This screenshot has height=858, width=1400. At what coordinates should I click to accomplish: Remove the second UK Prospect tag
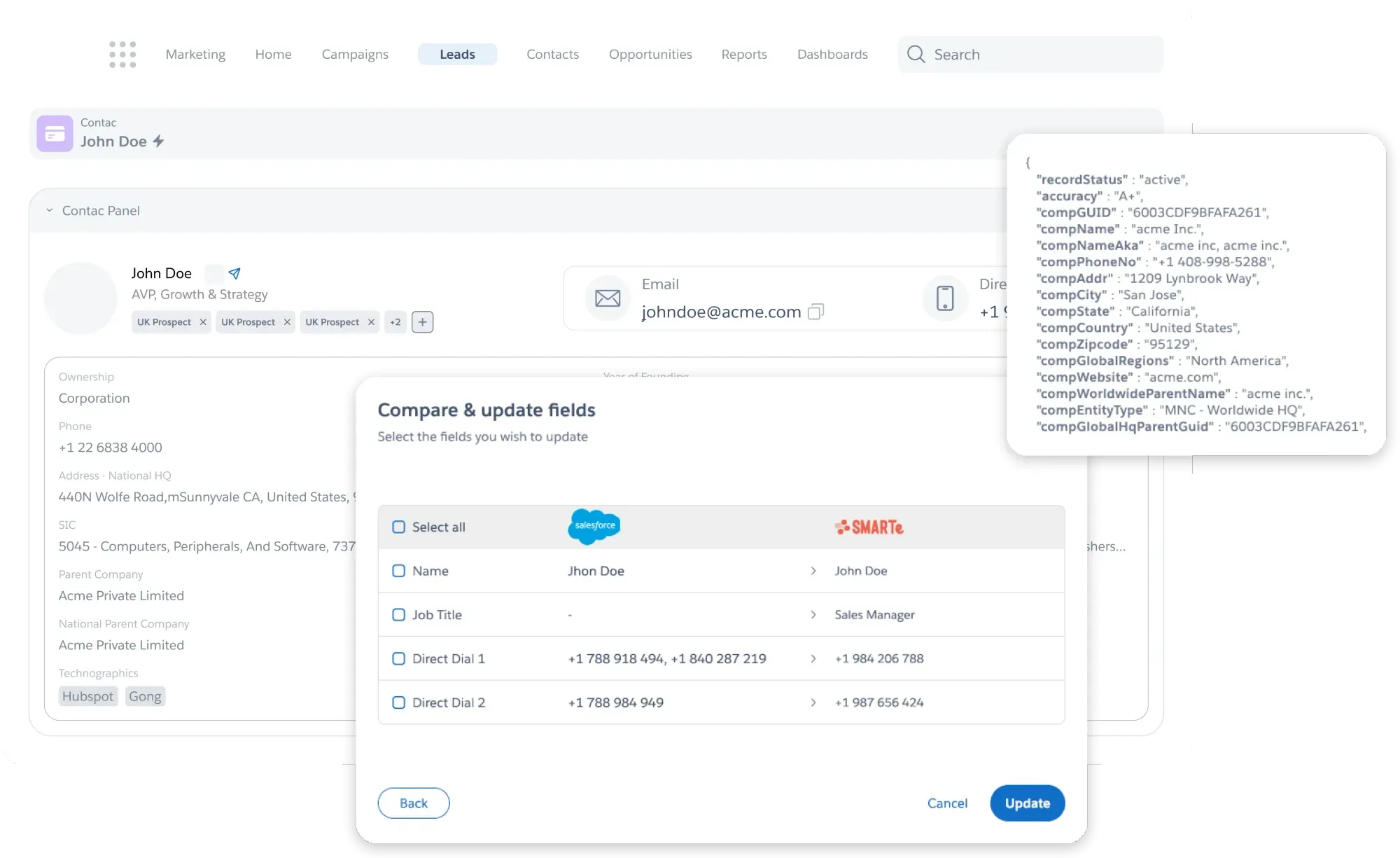(287, 322)
